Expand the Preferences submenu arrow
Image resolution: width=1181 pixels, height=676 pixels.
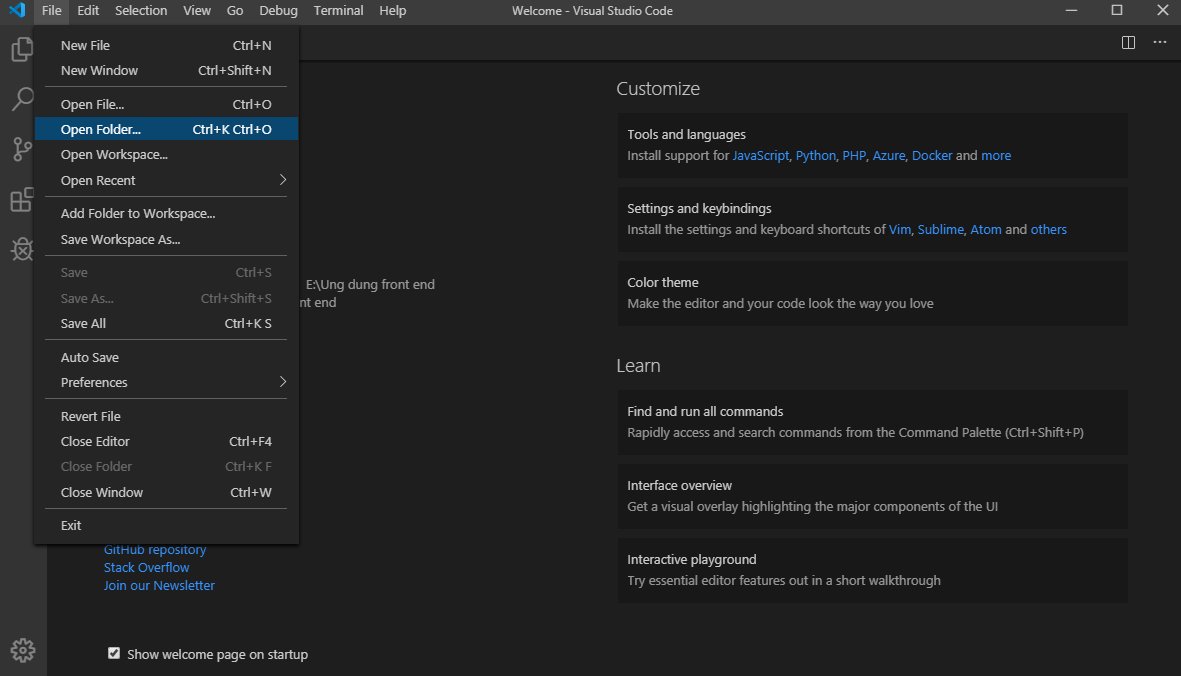coord(282,382)
